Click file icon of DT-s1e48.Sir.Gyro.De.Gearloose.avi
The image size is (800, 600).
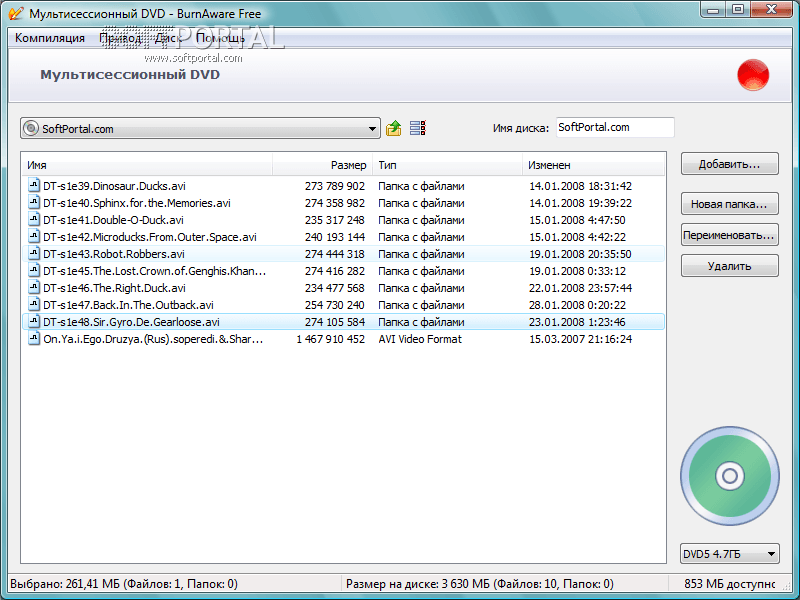(x=34, y=321)
